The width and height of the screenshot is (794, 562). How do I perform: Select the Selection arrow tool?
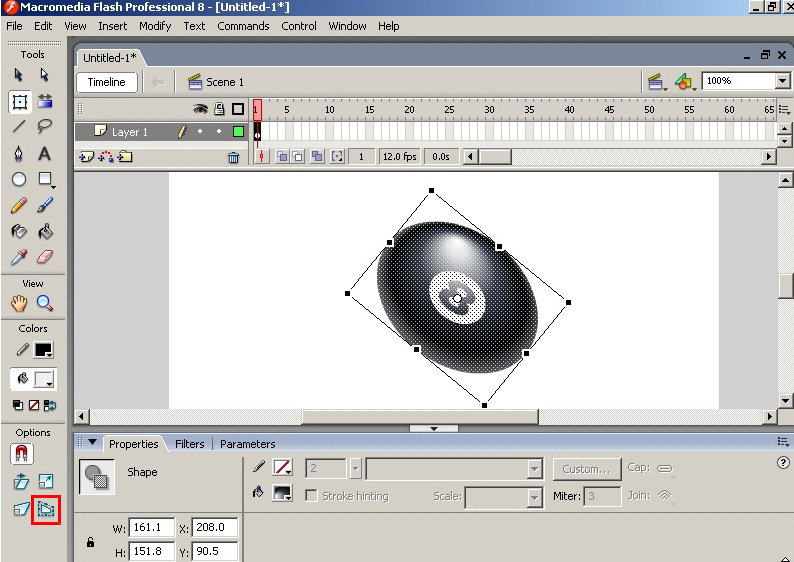coord(19,75)
